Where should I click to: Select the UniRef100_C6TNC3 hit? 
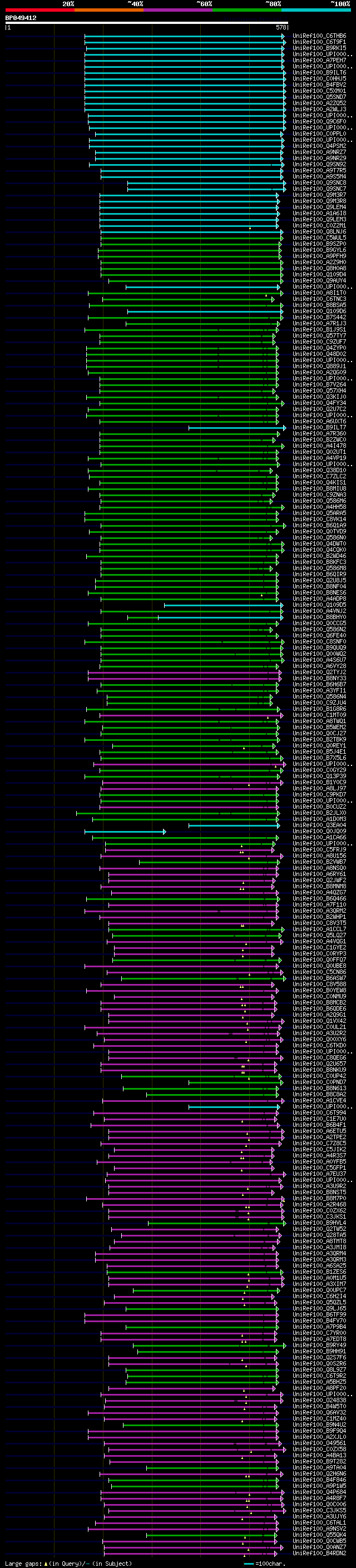(319, 299)
